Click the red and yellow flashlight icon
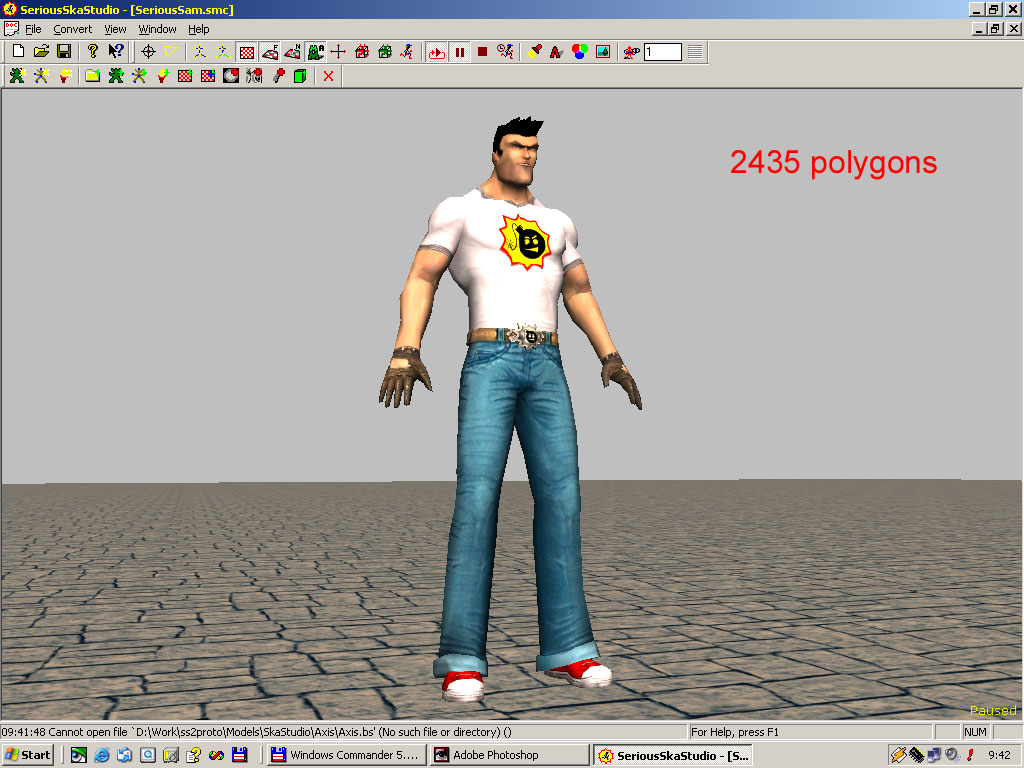This screenshot has width=1024, height=768. (x=534, y=52)
